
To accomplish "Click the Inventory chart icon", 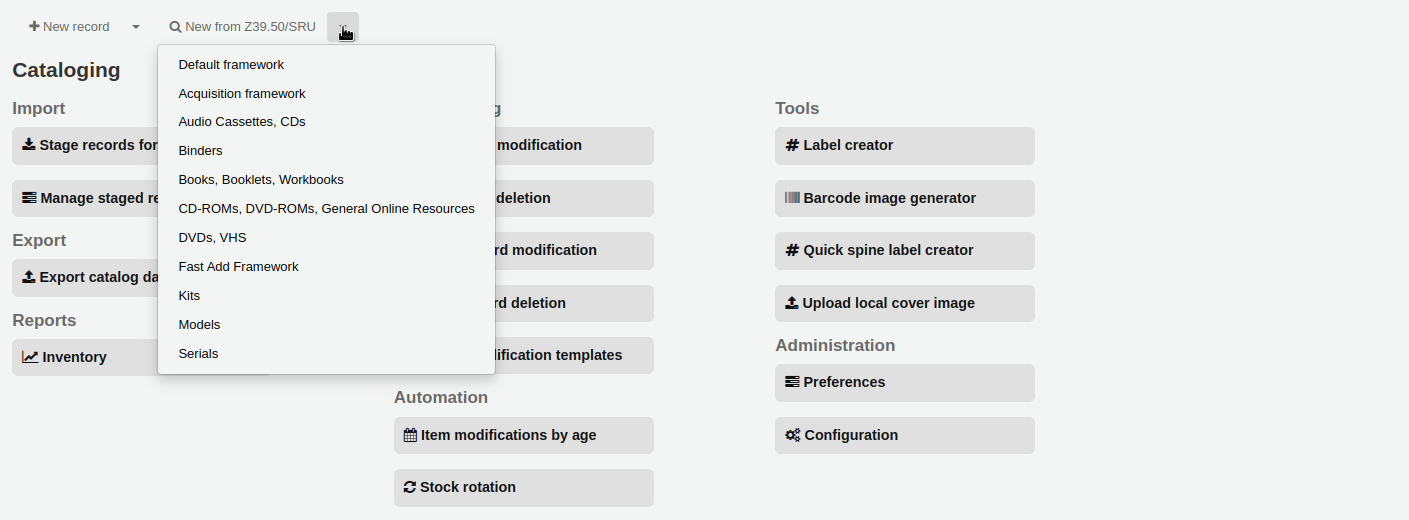I will pyautogui.click(x=30, y=357).
